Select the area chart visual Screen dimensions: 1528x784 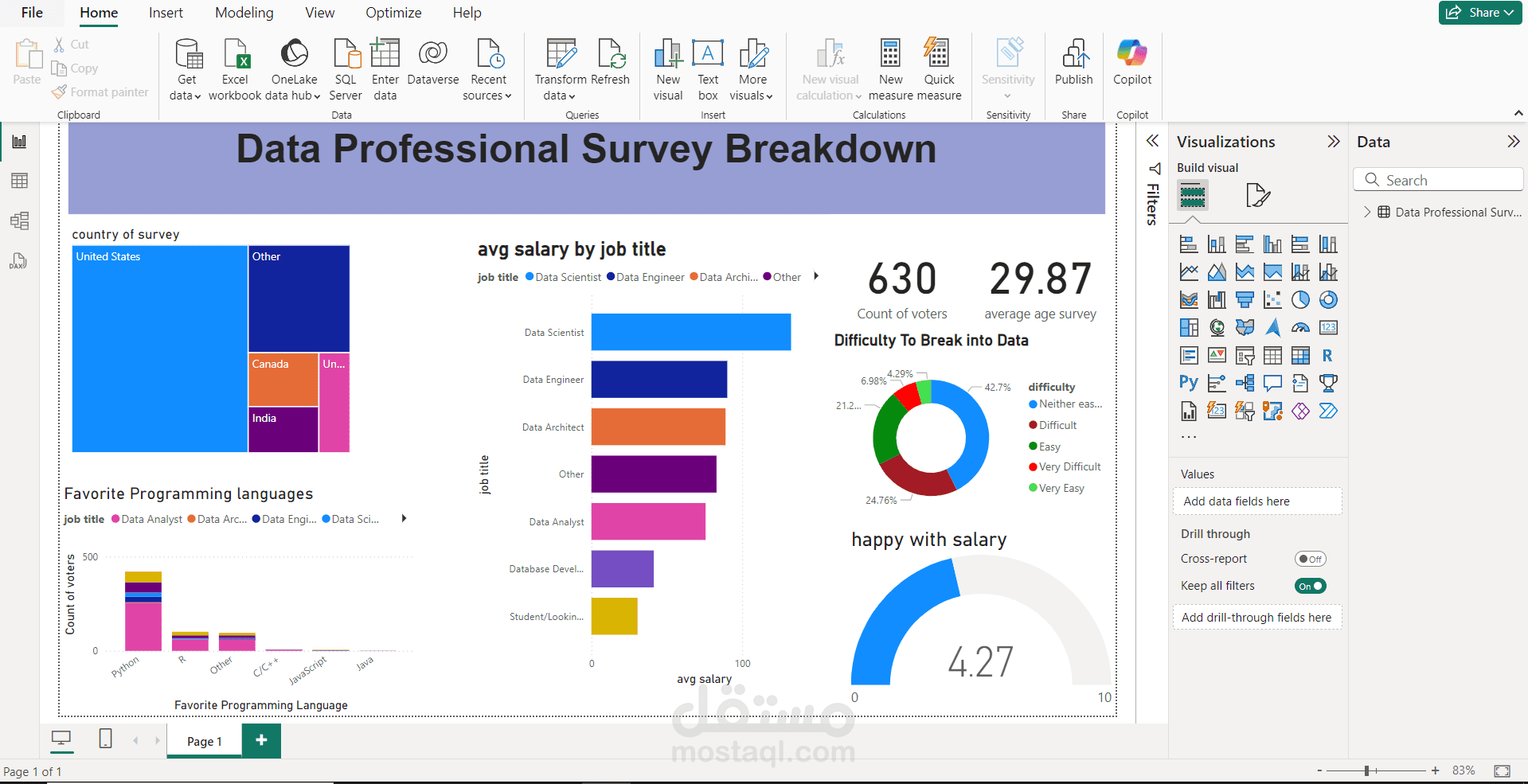coord(1217,272)
